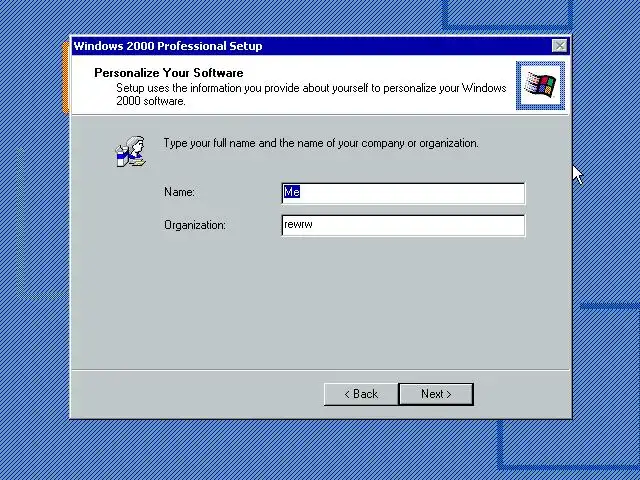Click the "Type your full name" instruction text
The width and height of the screenshot is (640, 480).
(x=321, y=143)
